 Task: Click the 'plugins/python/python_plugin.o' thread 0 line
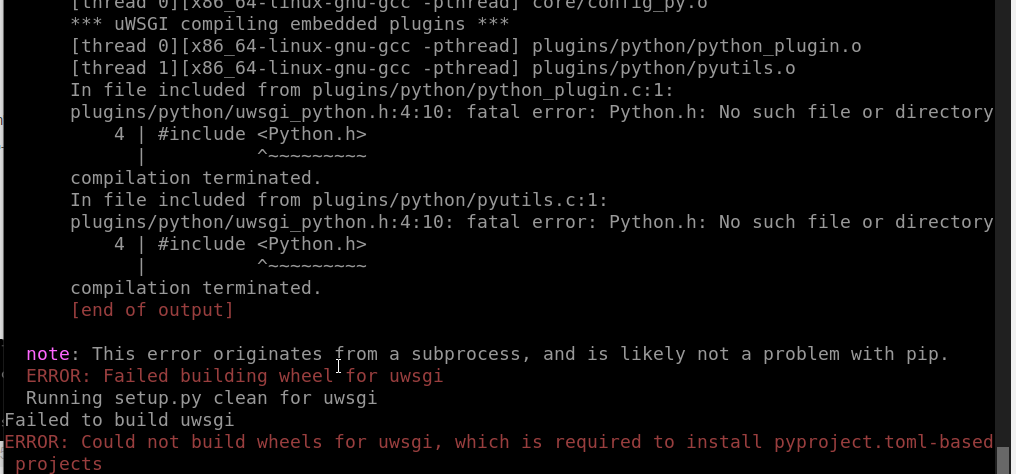click(466, 47)
